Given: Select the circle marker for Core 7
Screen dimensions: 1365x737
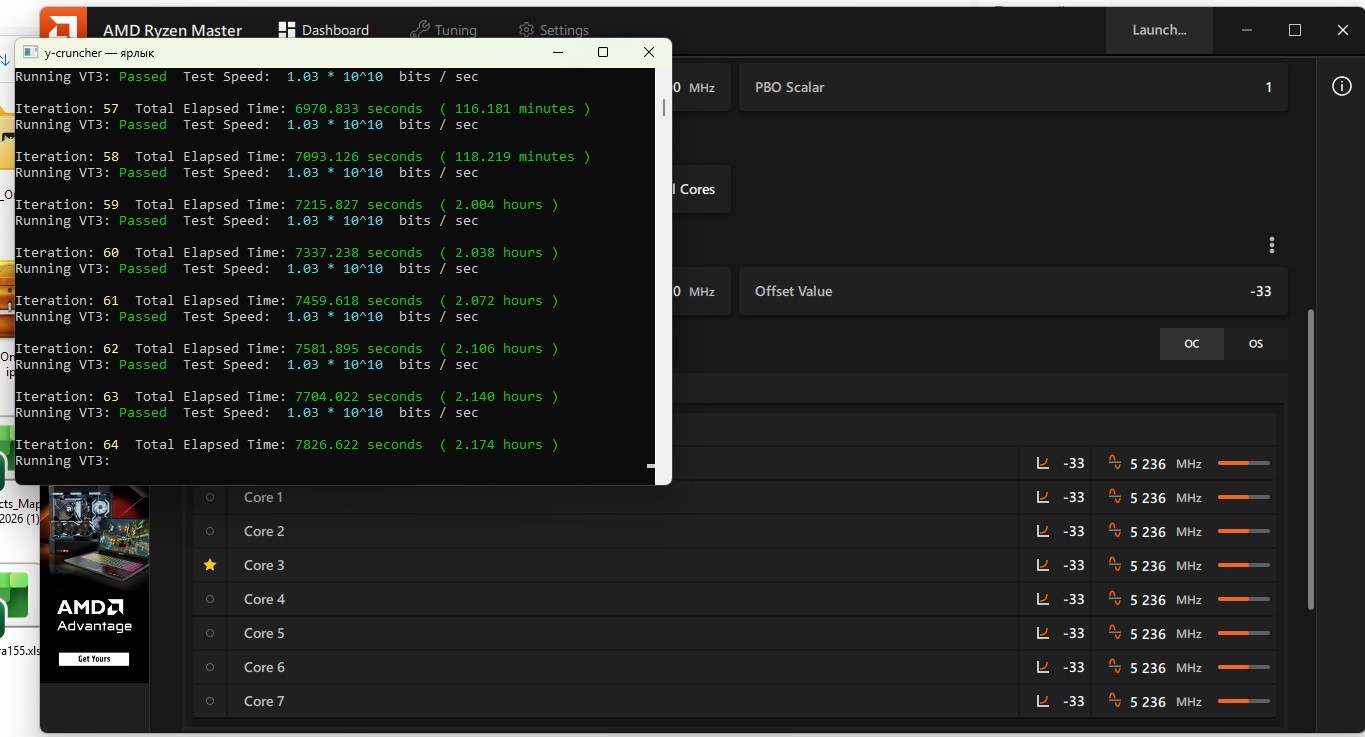Looking at the screenshot, I should pyautogui.click(x=210, y=701).
